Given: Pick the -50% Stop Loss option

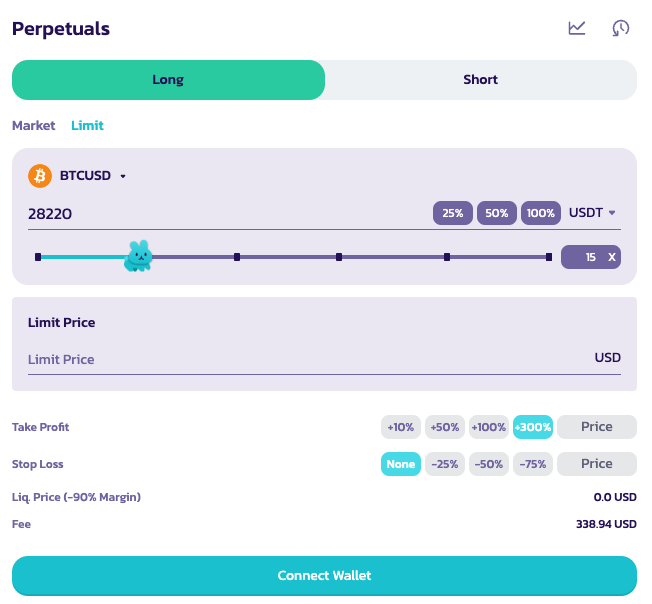Looking at the screenshot, I should click(x=488, y=464).
